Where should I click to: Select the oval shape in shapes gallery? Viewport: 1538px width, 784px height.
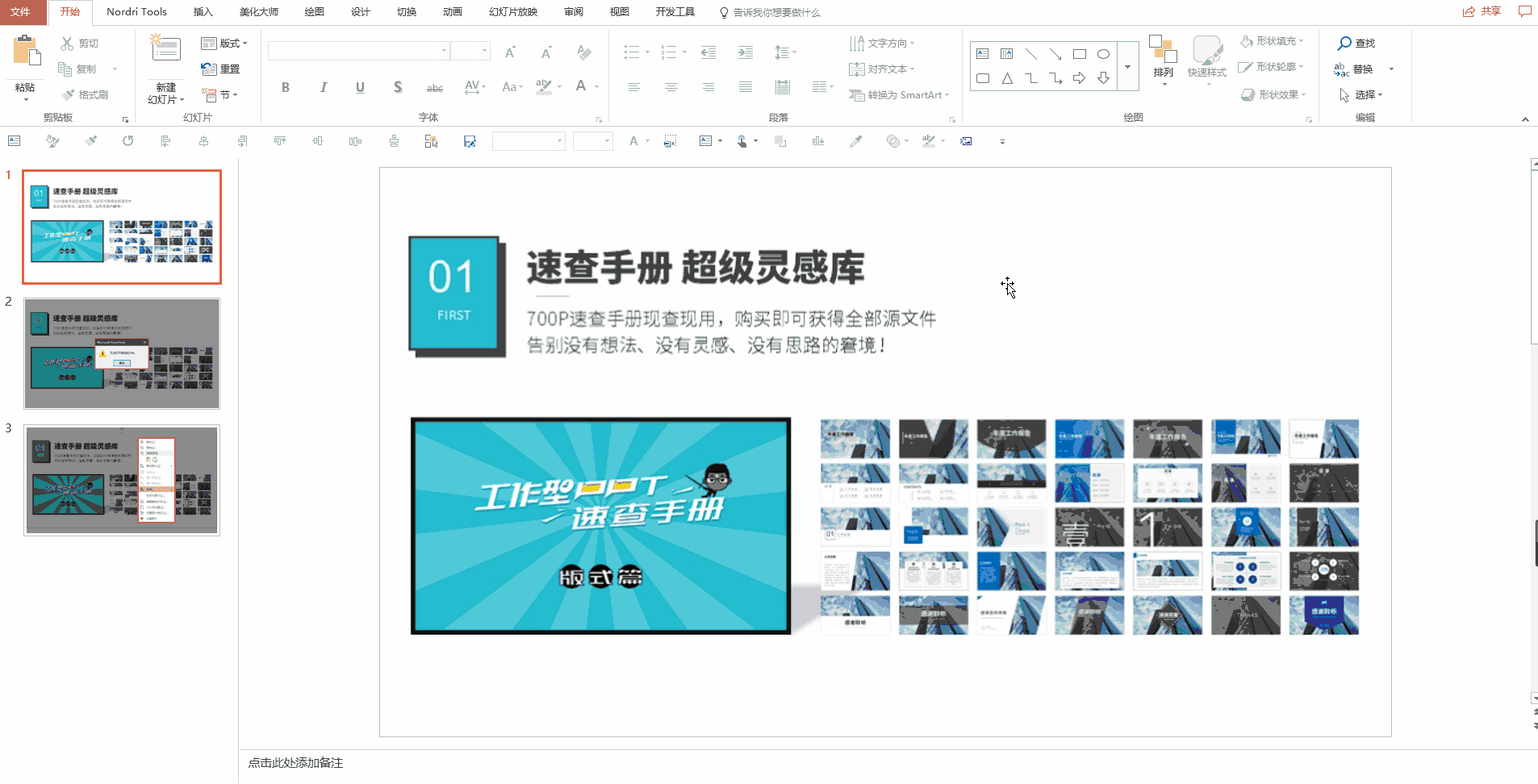point(1103,54)
